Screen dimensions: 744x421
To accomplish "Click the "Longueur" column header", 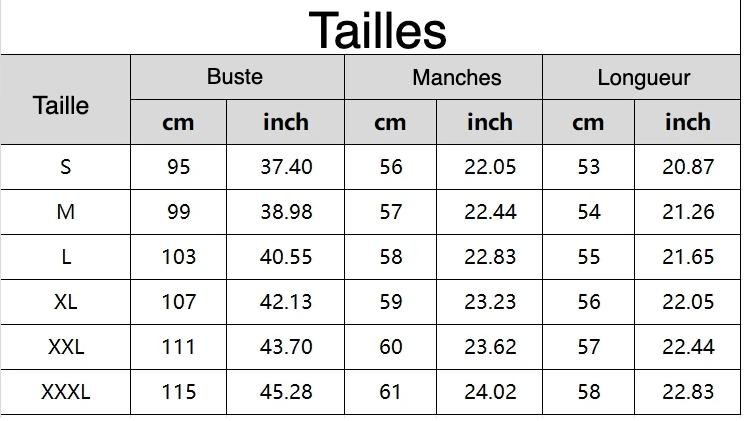I will pyautogui.click(x=644, y=78).
